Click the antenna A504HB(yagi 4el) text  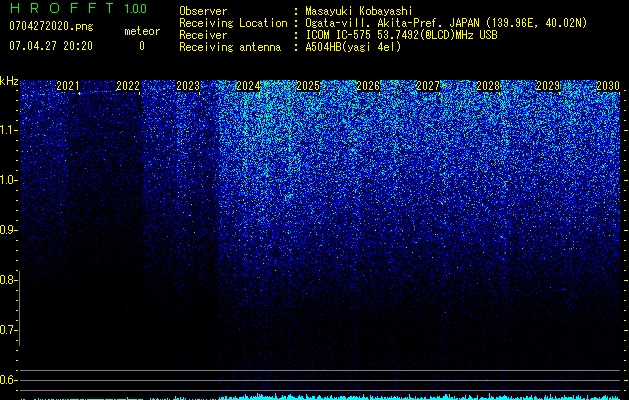pos(353,47)
